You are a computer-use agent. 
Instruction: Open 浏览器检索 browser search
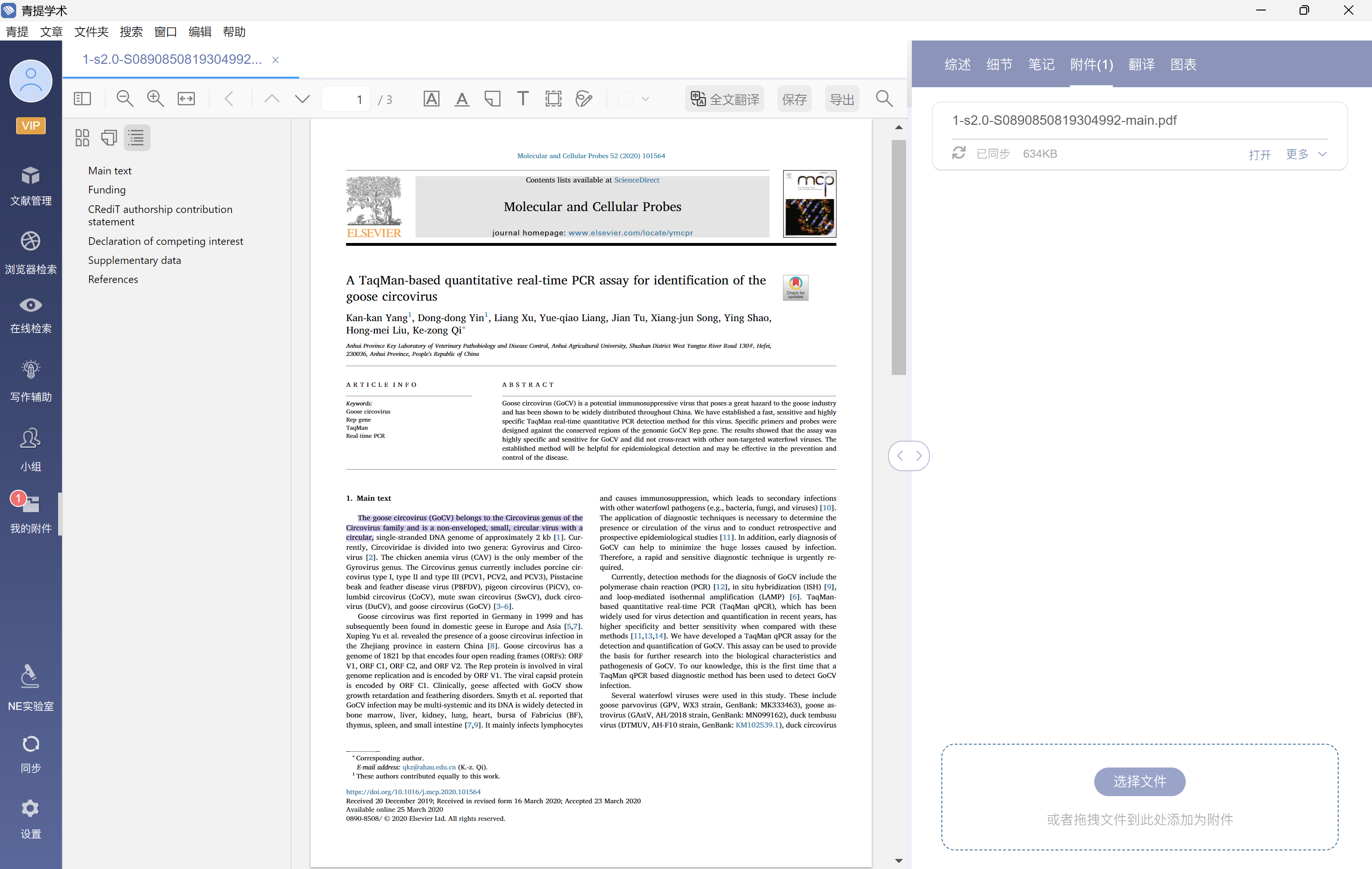31,253
